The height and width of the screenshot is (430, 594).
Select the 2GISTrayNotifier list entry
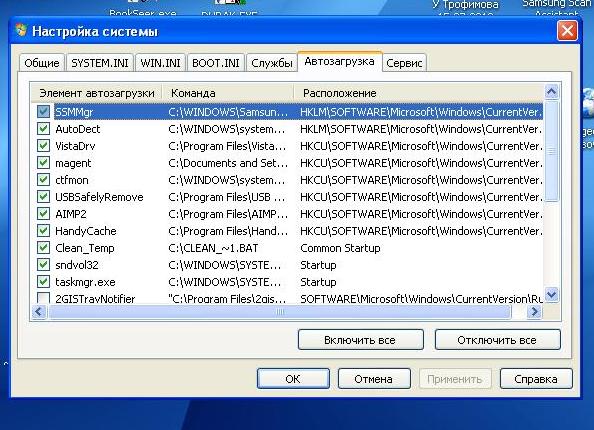(x=95, y=299)
